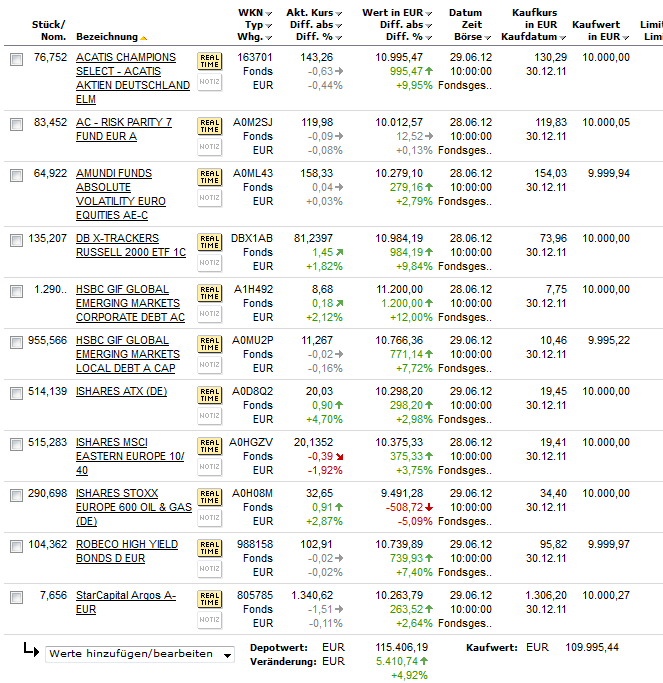Open iShares Stoxx Europe 600 Oil & Gas

click(134, 507)
